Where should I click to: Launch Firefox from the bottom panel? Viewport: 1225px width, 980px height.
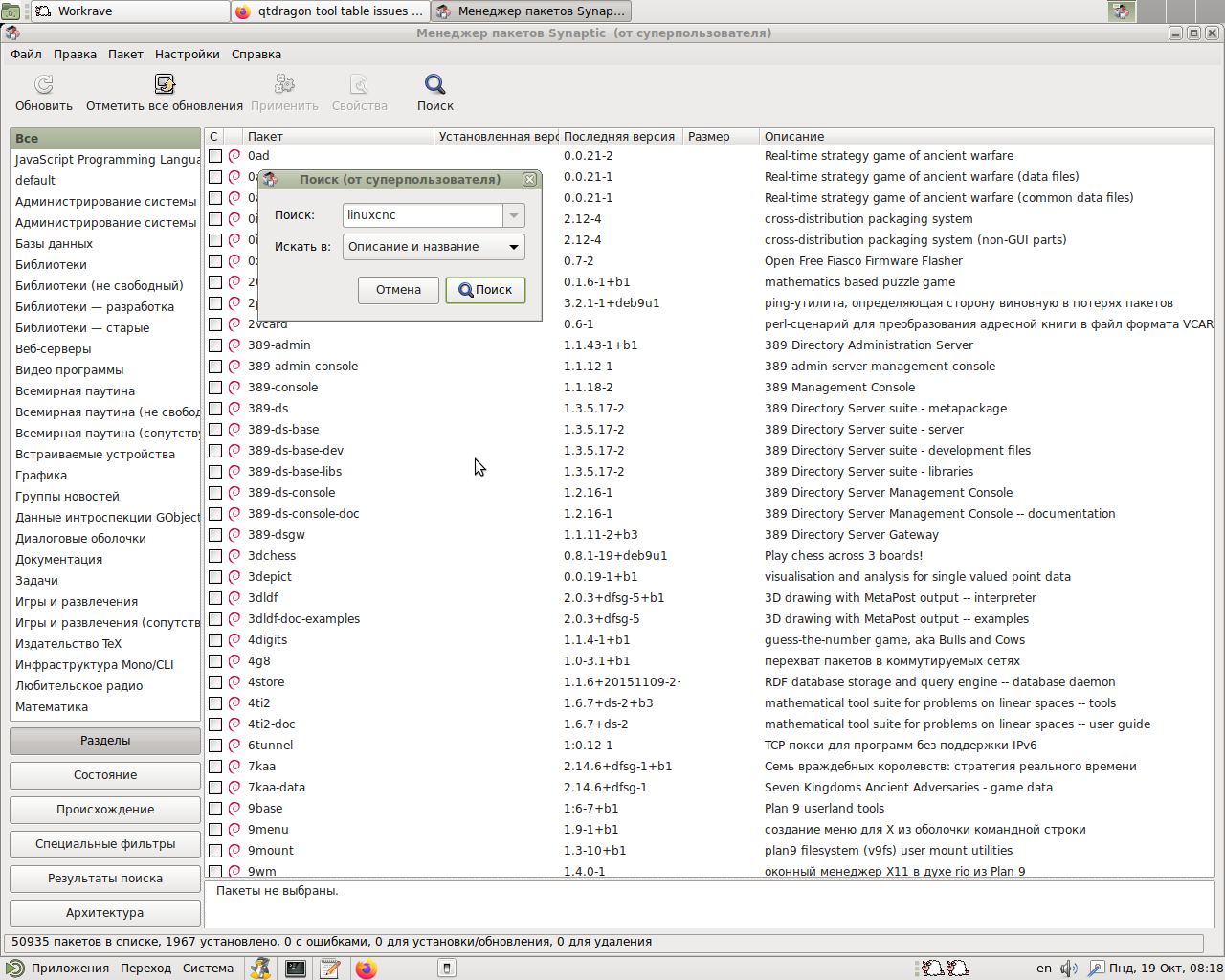(366, 969)
